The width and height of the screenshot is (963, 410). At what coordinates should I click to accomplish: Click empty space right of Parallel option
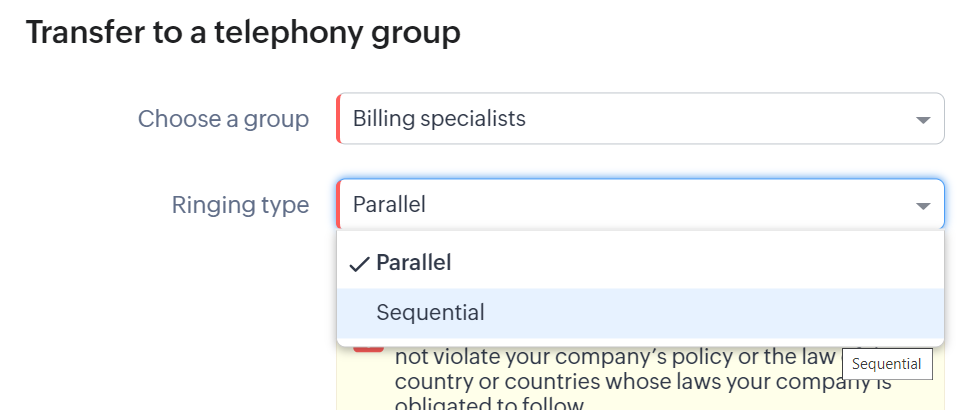pyautogui.click(x=700, y=263)
